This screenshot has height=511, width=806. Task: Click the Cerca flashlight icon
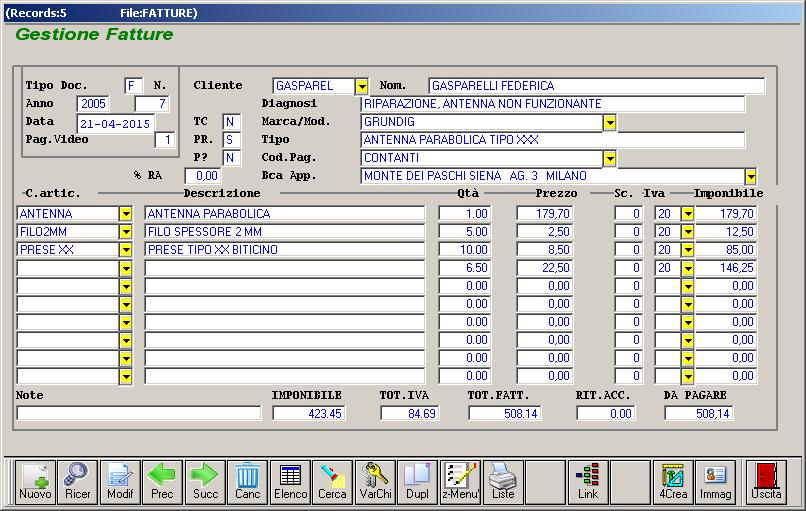point(332,481)
